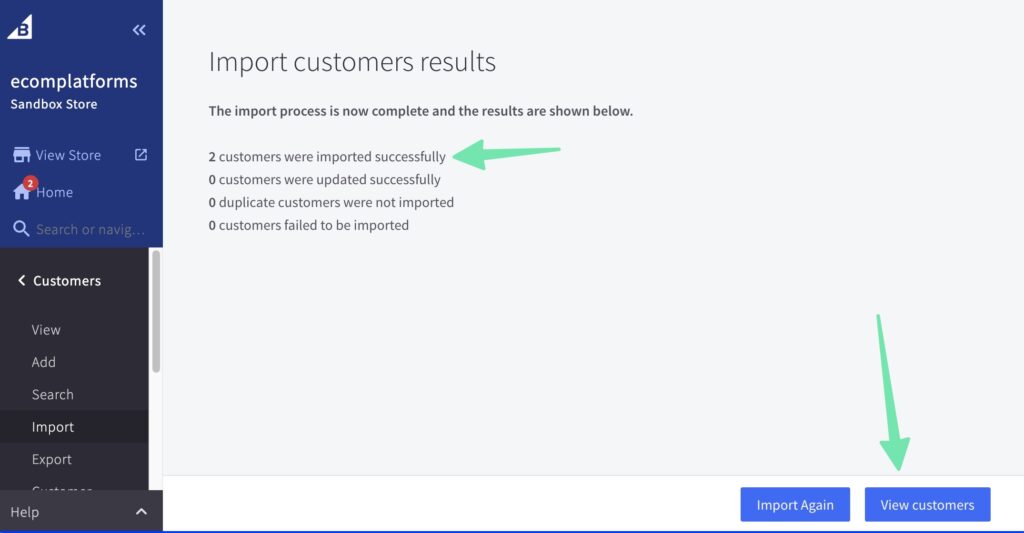Click in Search or navigate field
The image size is (1024, 533).
click(x=90, y=229)
